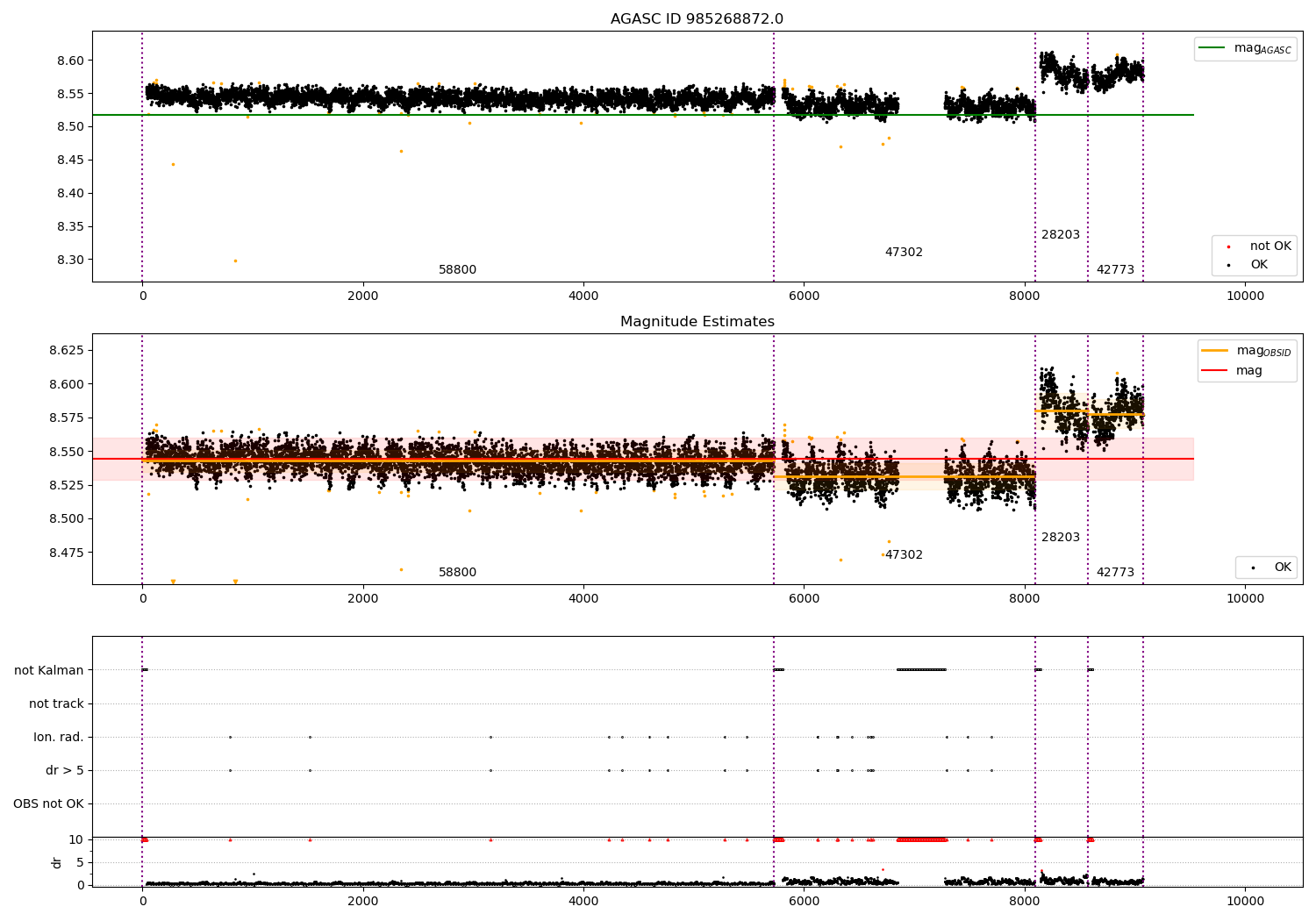Screen dimensions: 1316x921
Task: Click the 47302 annotation in Magnitude Estimates plot
Action: pyautogui.click(x=904, y=555)
